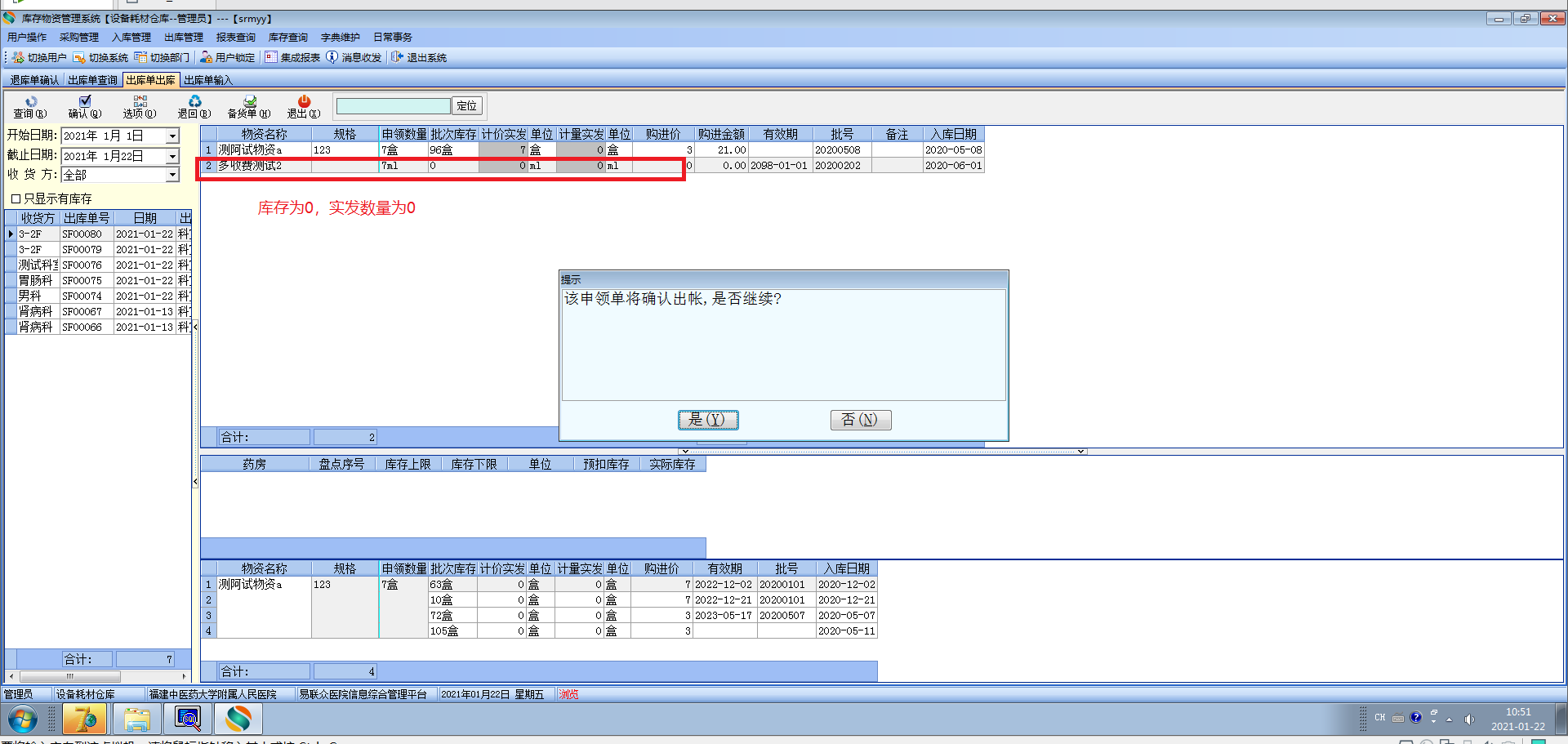Open the 用户操作 menu
This screenshot has width=1568, height=744.
pyautogui.click(x=27, y=38)
